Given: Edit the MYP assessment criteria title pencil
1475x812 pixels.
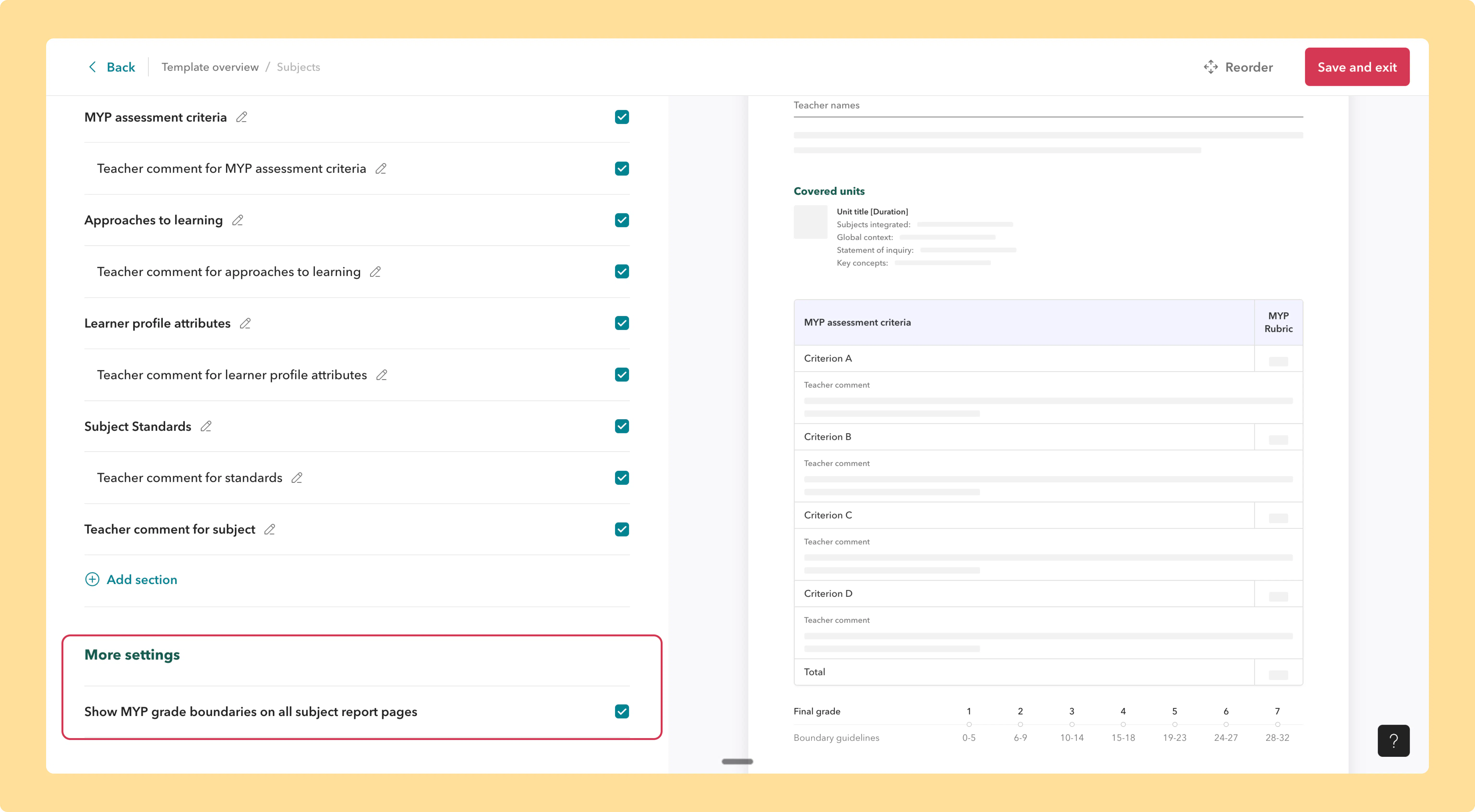Looking at the screenshot, I should click(242, 117).
